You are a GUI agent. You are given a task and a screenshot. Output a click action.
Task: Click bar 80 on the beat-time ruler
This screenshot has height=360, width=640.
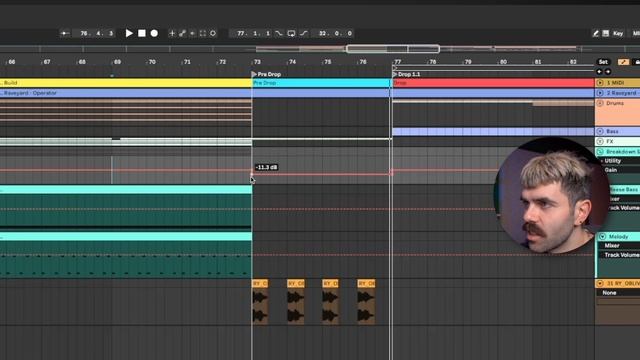point(503,62)
